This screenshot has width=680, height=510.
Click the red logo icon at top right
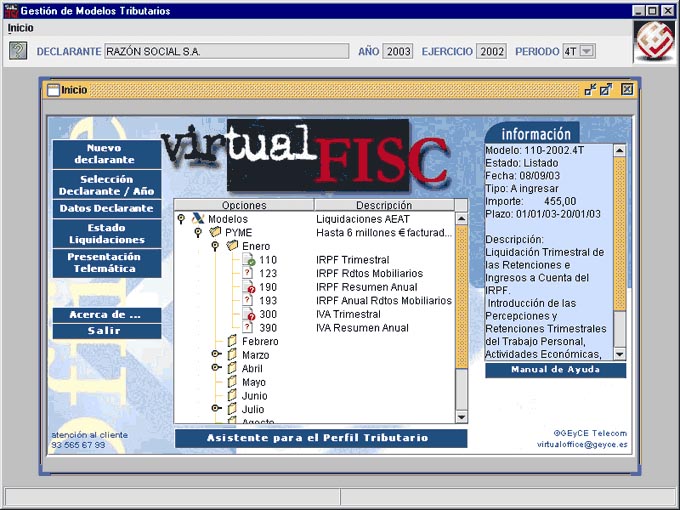[x=655, y=42]
